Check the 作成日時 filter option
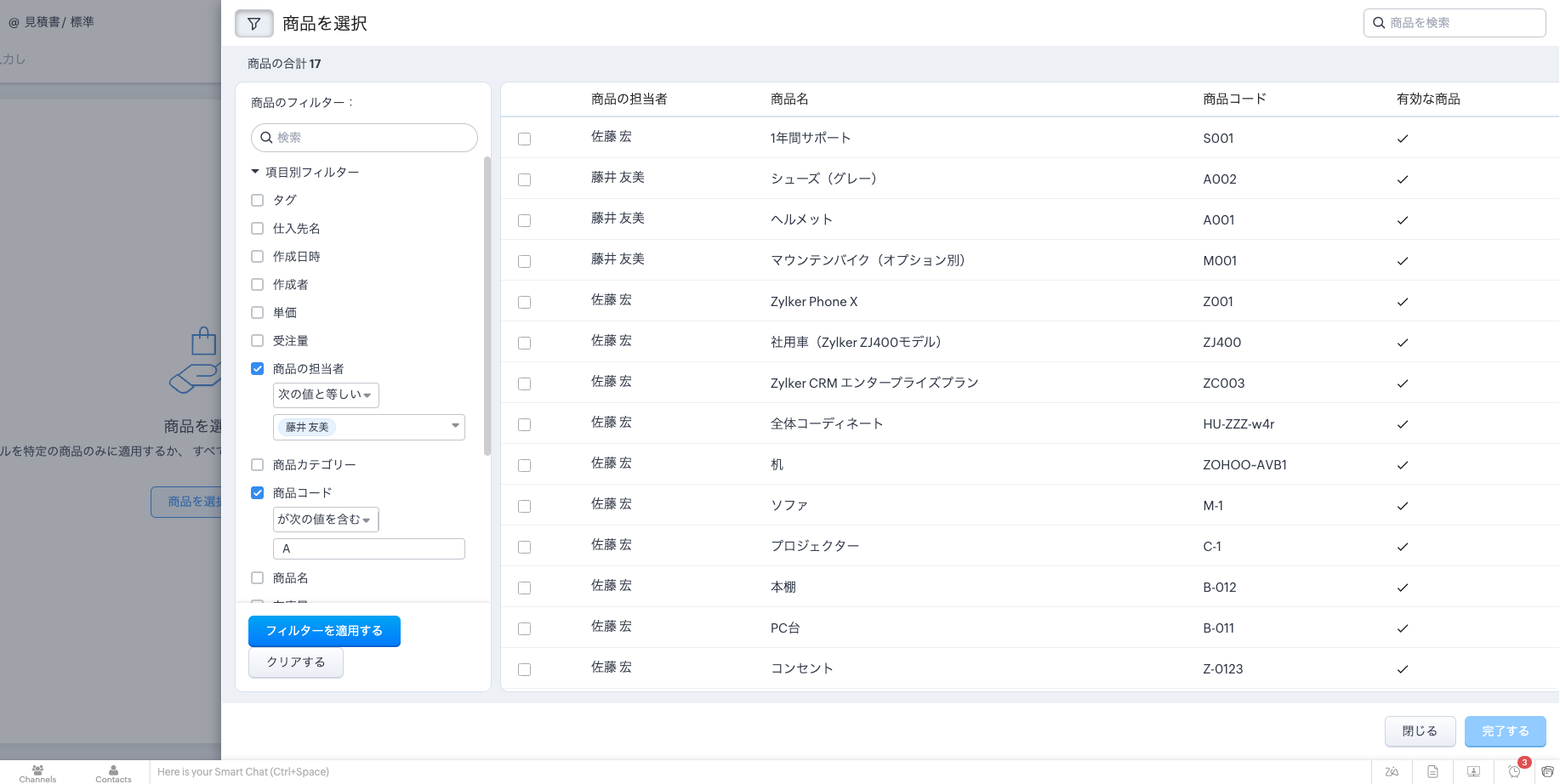This screenshot has width=1560, height=784. tap(258, 257)
